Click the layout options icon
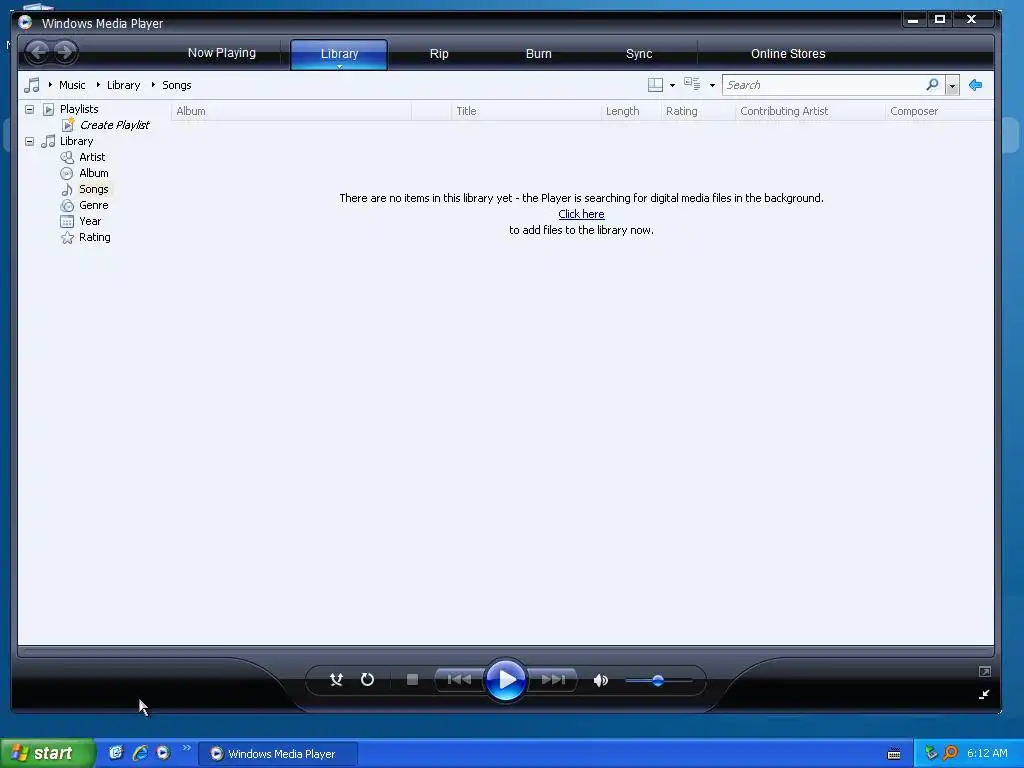Viewport: 1024px width, 768px height. click(655, 85)
